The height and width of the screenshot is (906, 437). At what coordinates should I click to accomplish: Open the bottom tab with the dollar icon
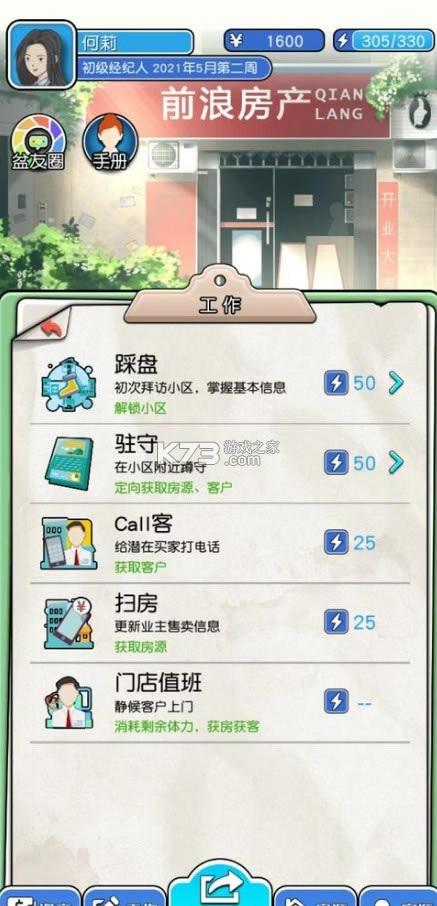(x=39, y=897)
